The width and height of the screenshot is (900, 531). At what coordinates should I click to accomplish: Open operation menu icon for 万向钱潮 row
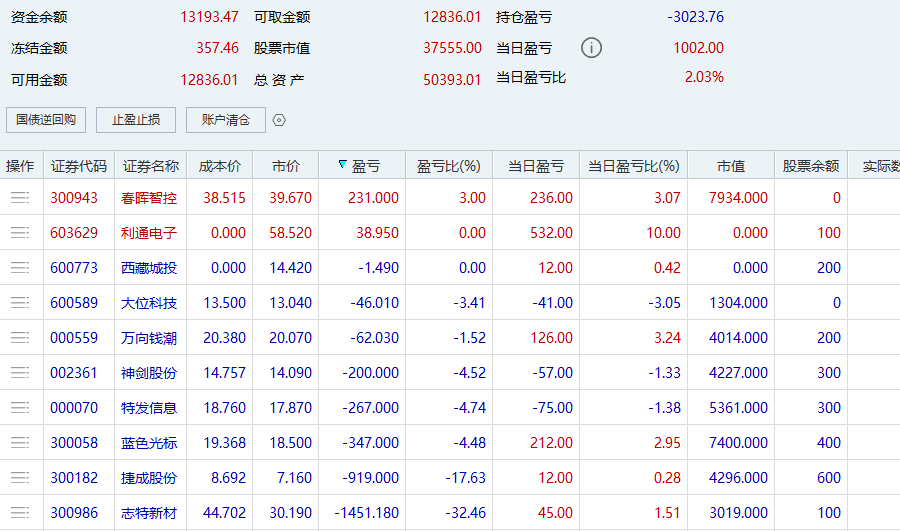click(x=20, y=338)
